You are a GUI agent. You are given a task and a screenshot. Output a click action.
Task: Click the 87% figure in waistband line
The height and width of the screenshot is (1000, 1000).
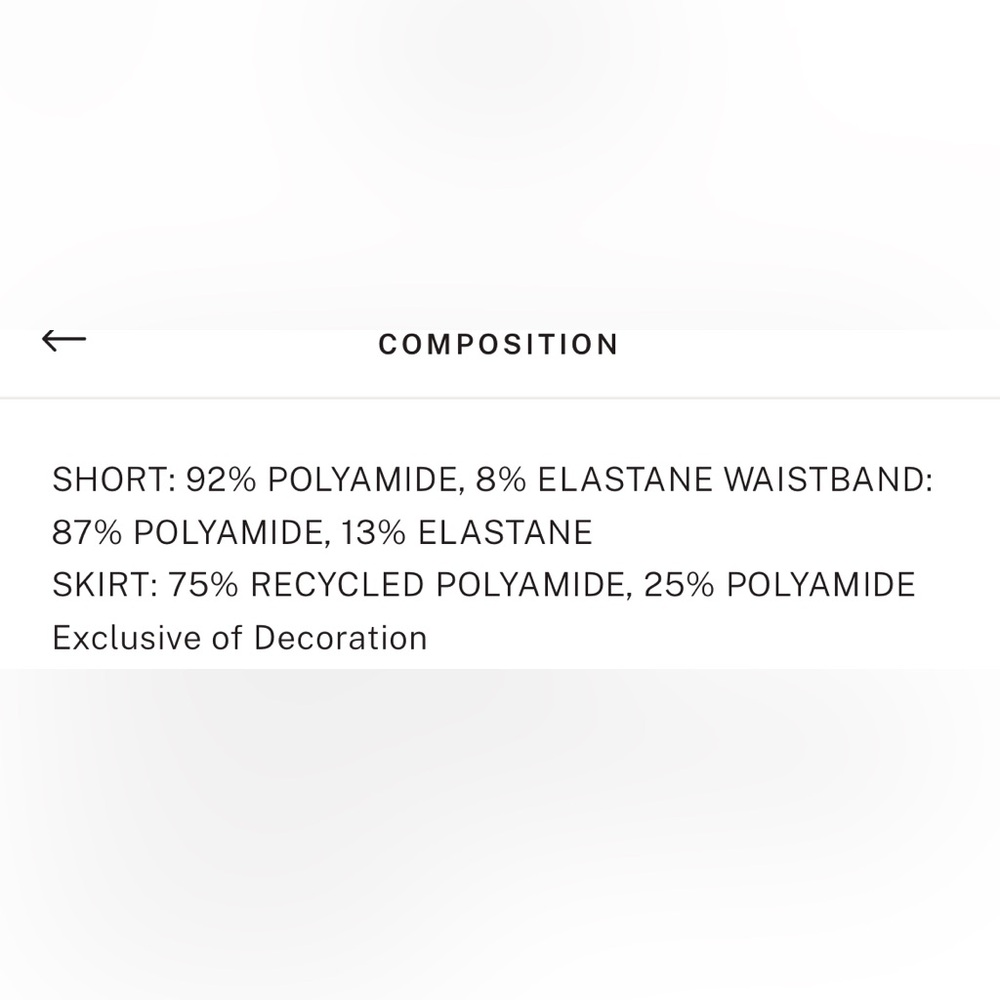pyautogui.click(x=87, y=532)
